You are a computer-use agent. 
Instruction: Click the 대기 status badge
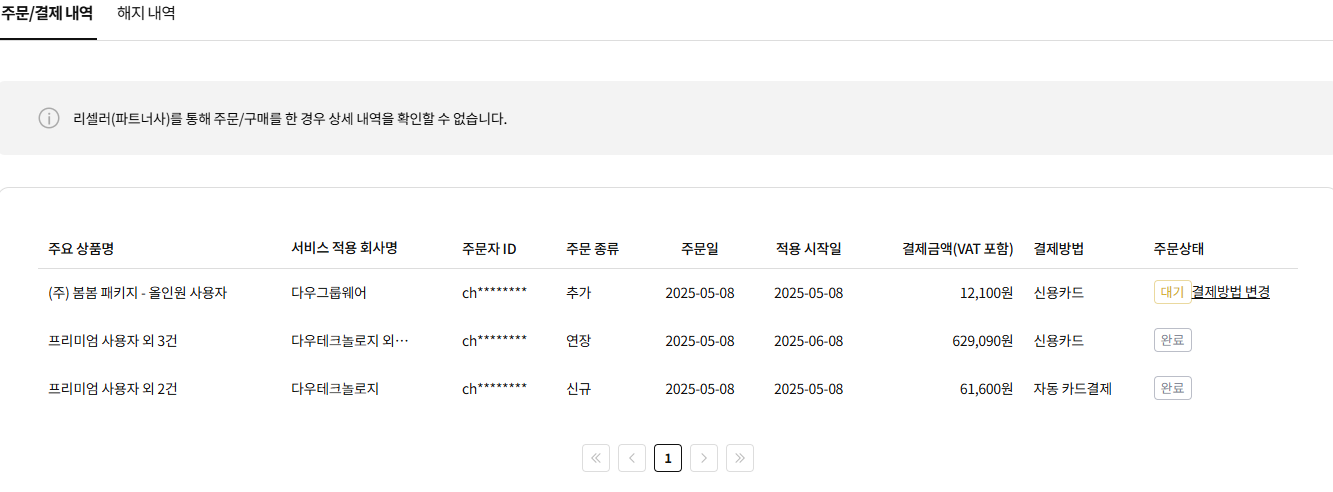[x=1171, y=292]
